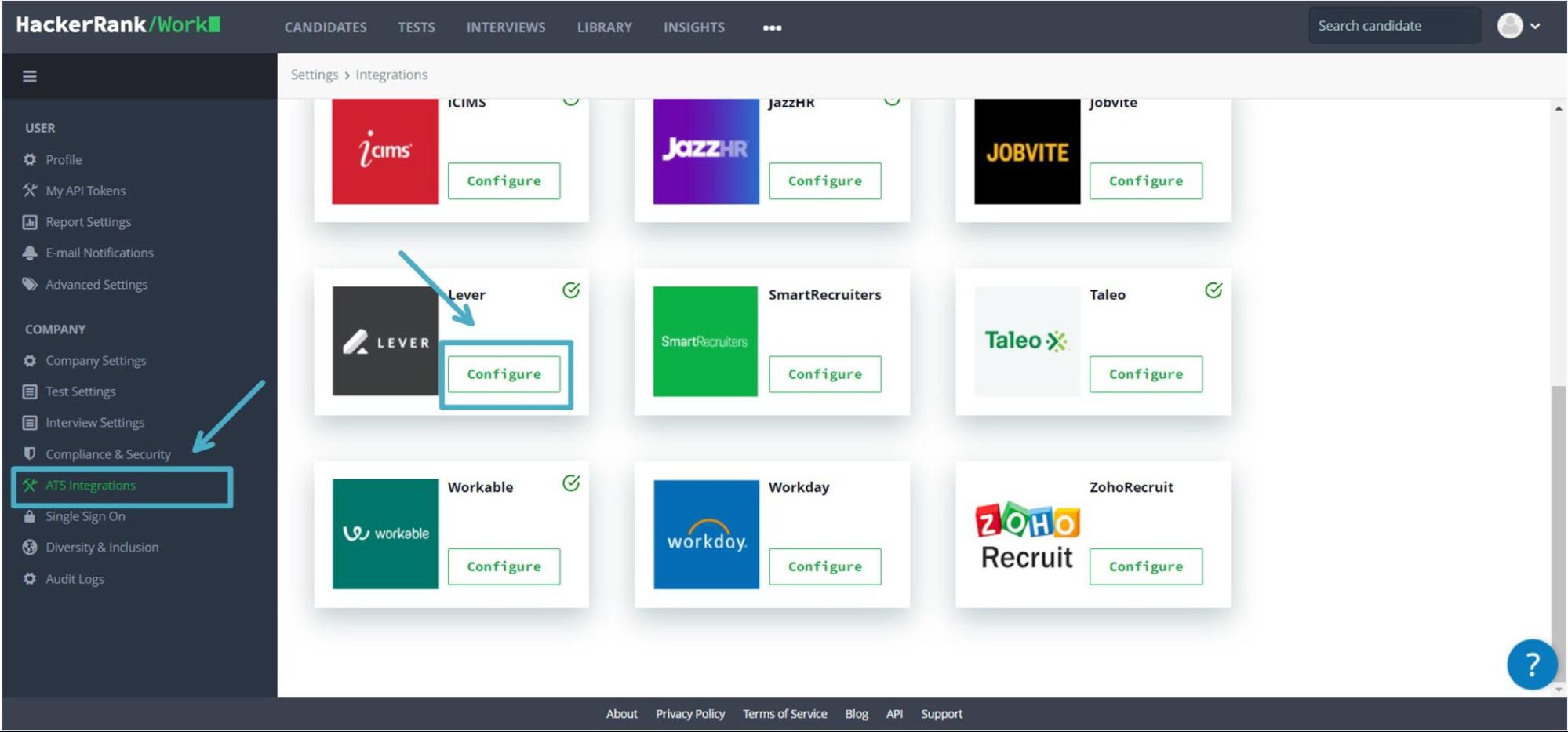The image size is (1568, 732).
Task: Click the connected status badge on Taleo
Action: point(1213,290)
